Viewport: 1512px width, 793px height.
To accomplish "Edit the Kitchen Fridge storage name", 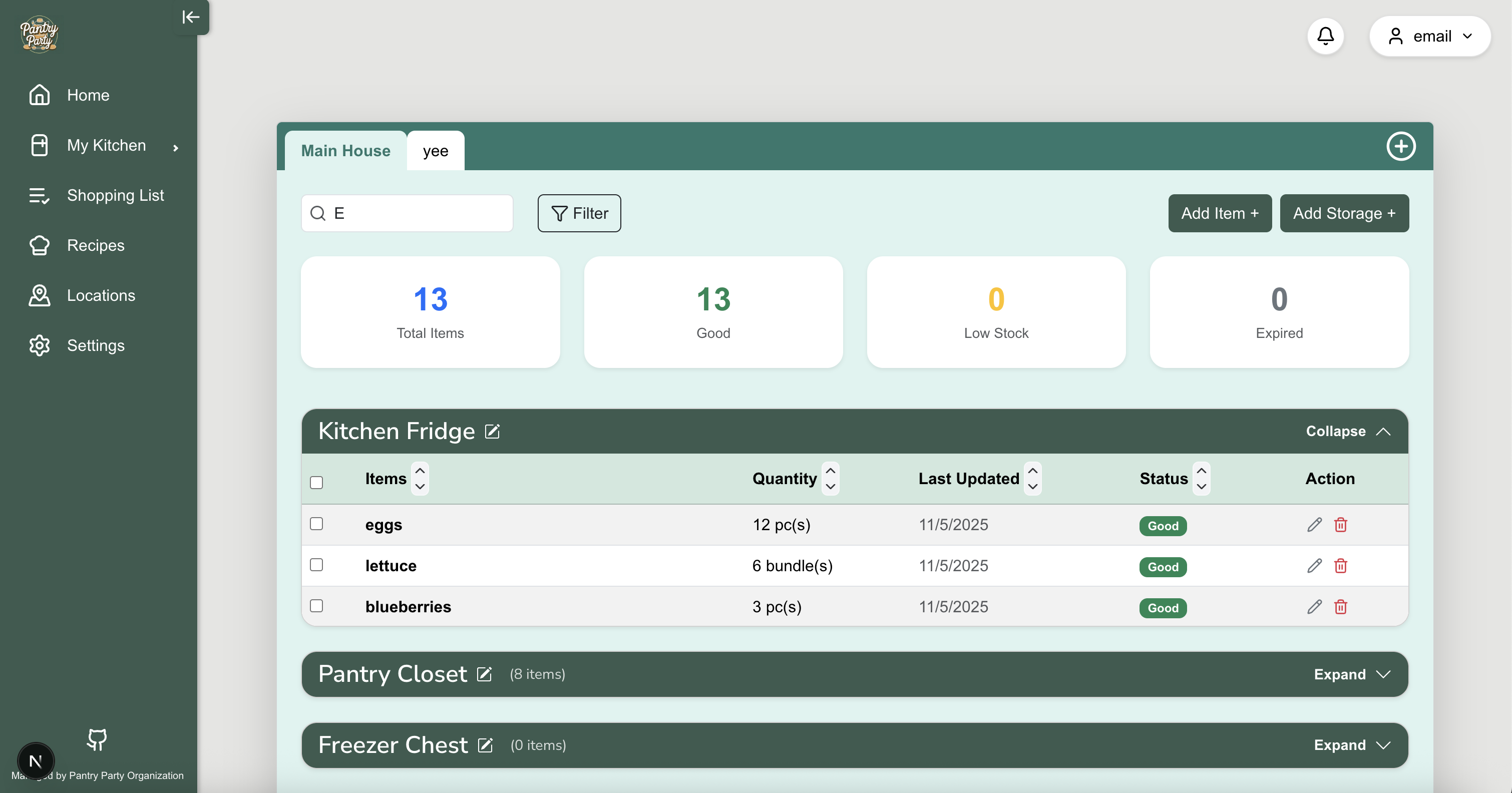I will pos(492,432).
